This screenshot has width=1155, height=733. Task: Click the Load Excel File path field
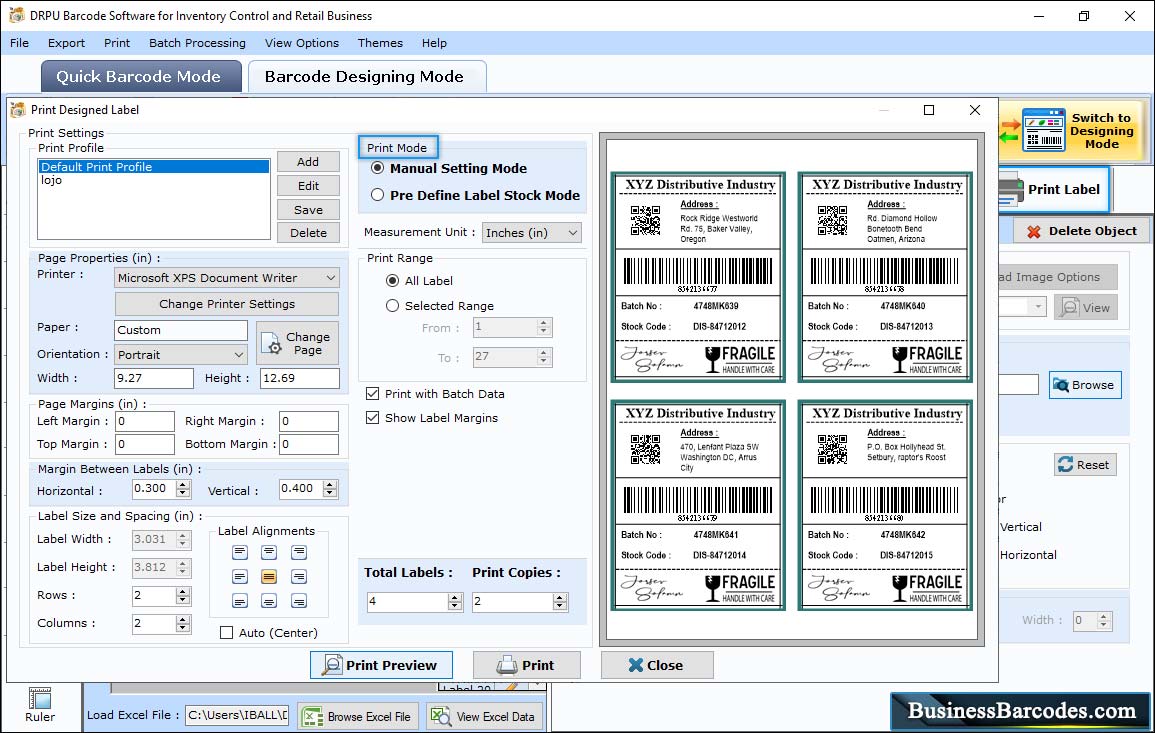point(236,715)
